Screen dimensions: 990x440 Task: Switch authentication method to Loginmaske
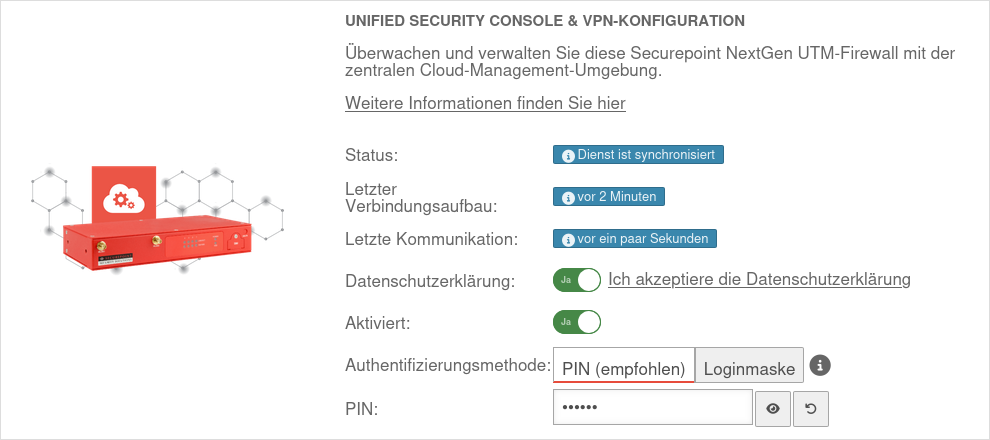[x=749, y=368]
